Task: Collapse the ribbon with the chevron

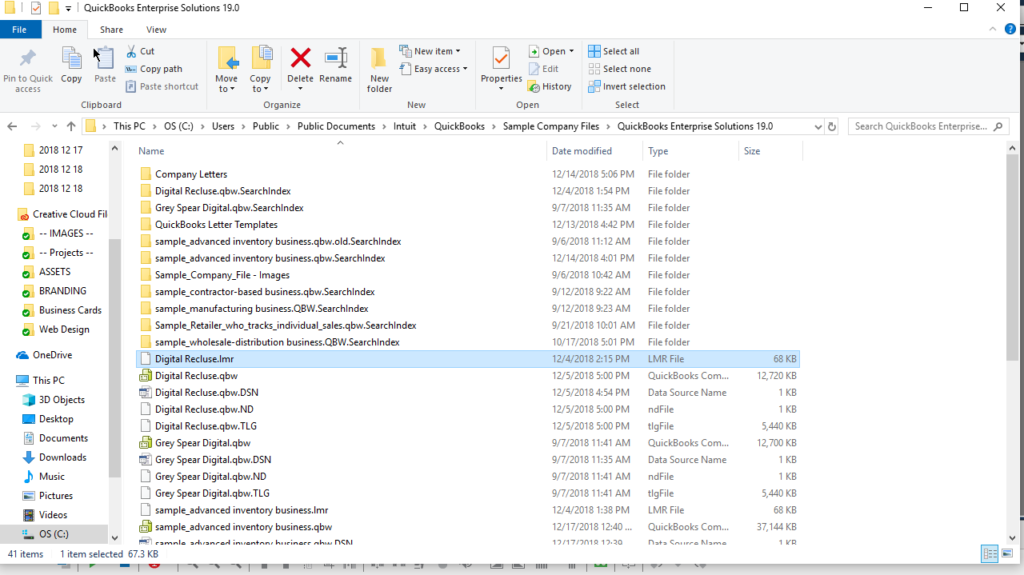Action: [993, 29]
